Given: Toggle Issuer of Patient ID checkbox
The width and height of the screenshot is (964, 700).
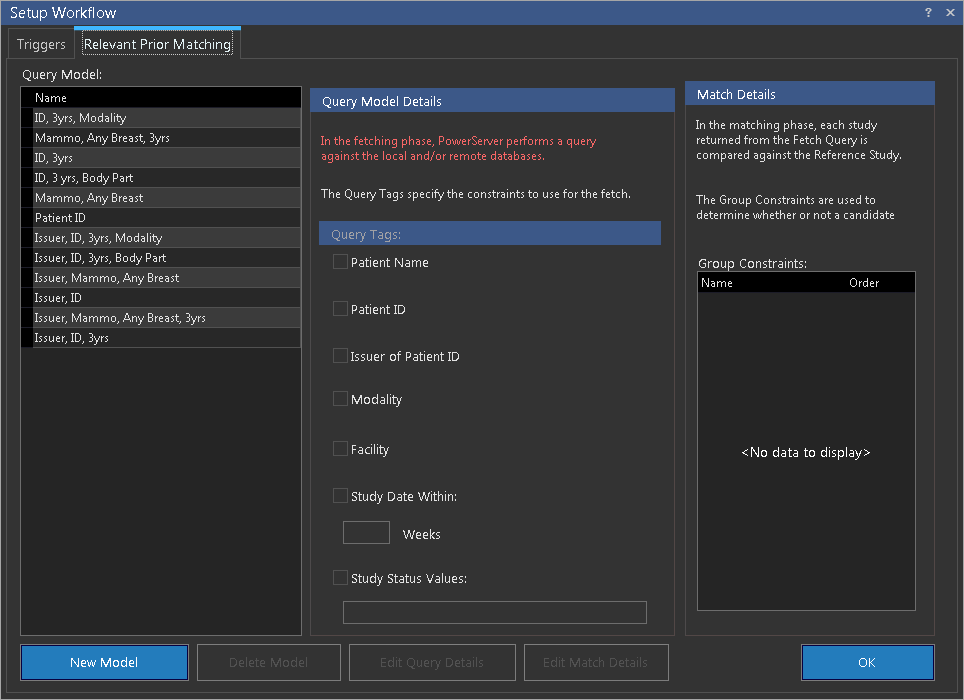Looking at the screenshot, I should (x=341, y=356).
